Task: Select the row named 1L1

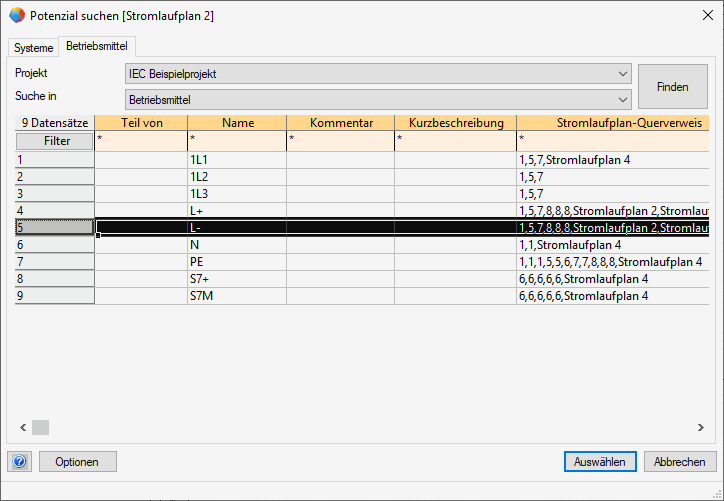Action: 237,159
